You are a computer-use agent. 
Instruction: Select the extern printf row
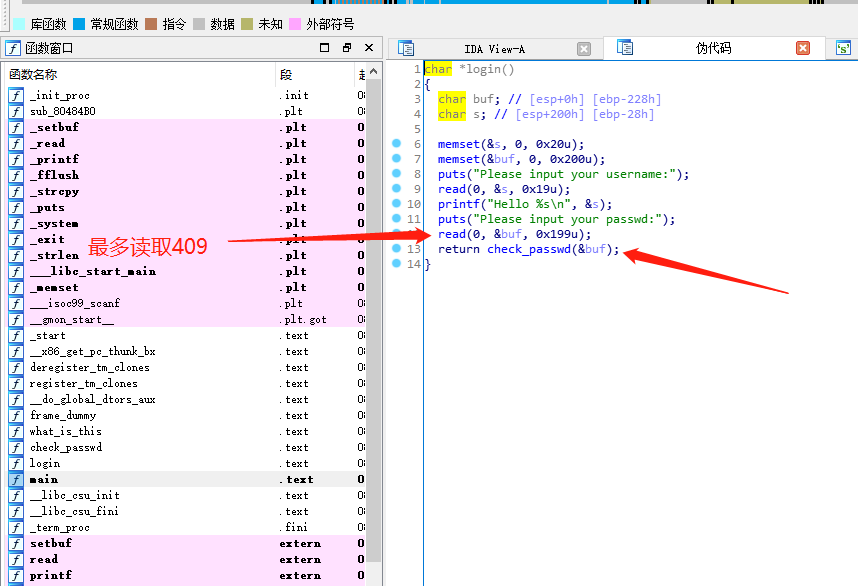186,576
